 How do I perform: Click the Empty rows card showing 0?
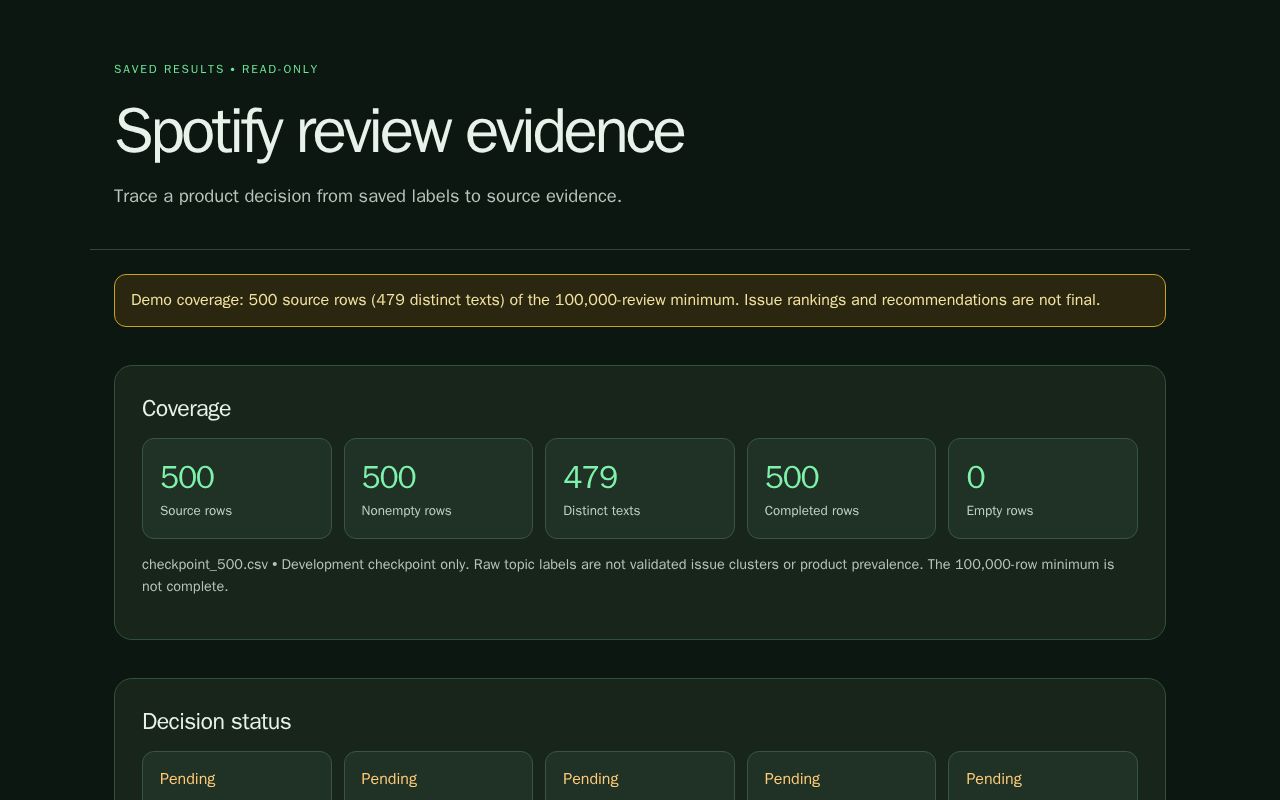1043,488
